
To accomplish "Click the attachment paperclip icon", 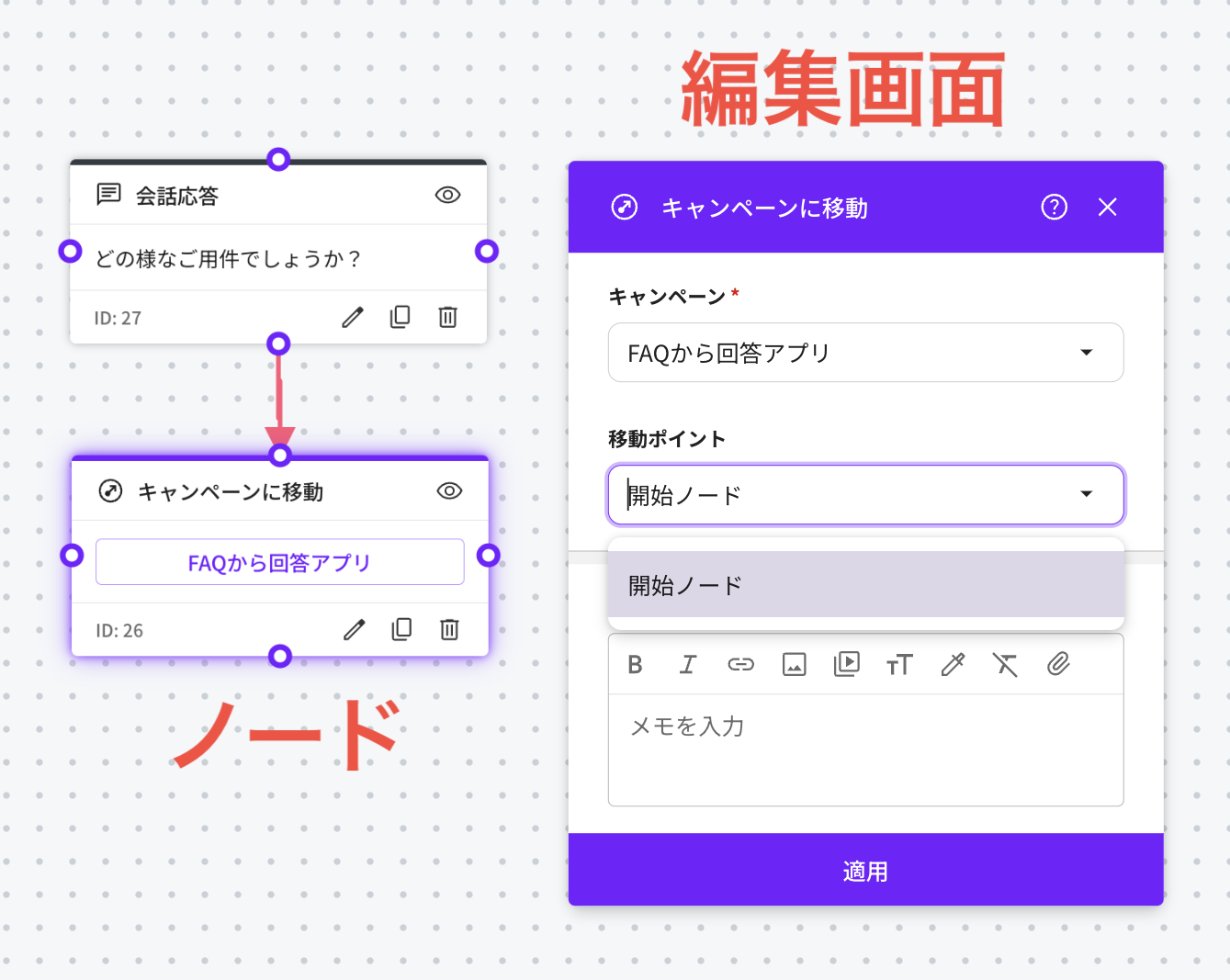I will (x=1058, y=664).
